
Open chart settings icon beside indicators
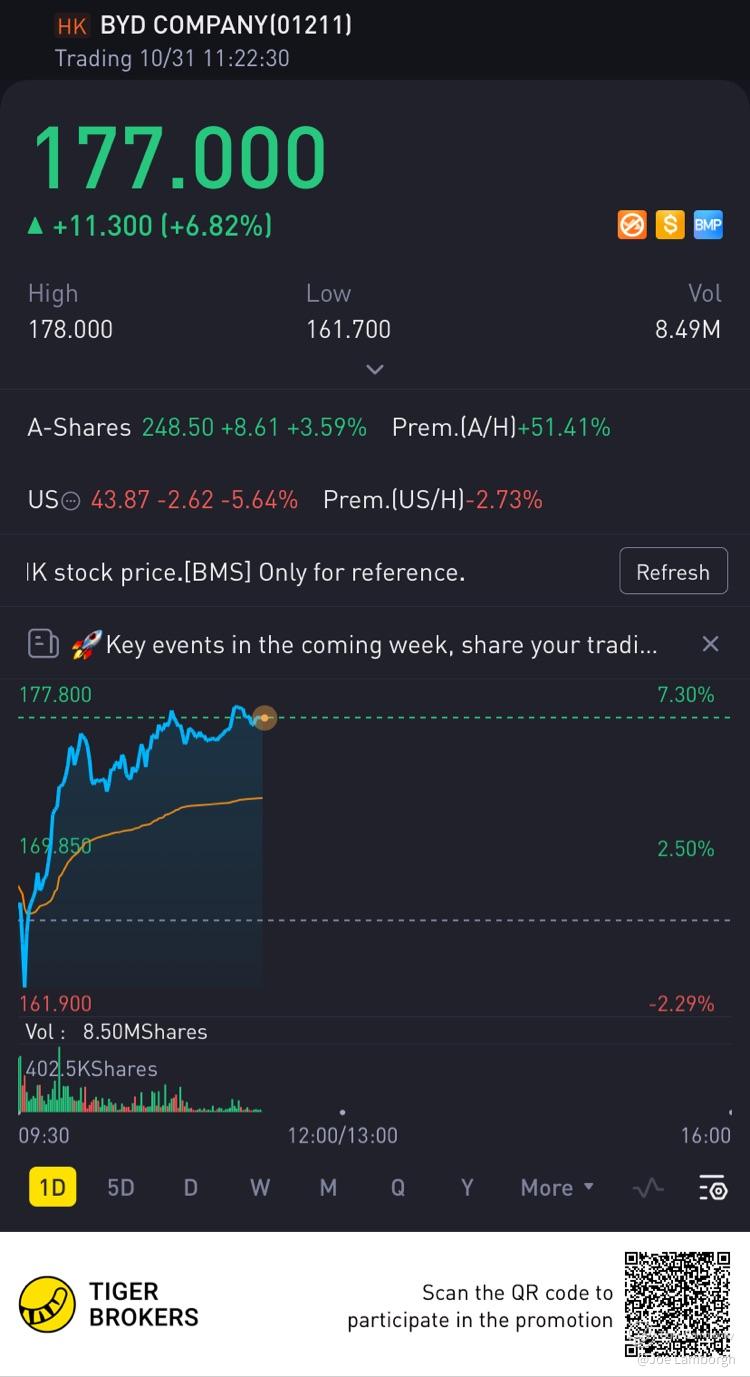click(x=712, y=1188)
